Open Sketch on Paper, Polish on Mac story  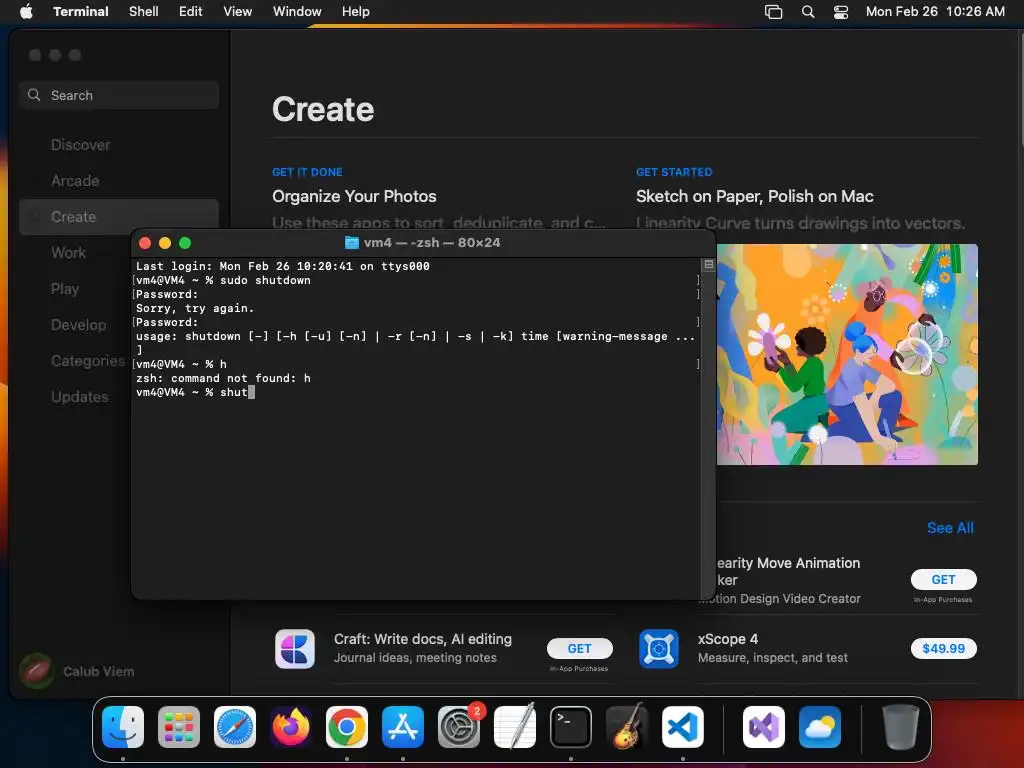point(754,197)
